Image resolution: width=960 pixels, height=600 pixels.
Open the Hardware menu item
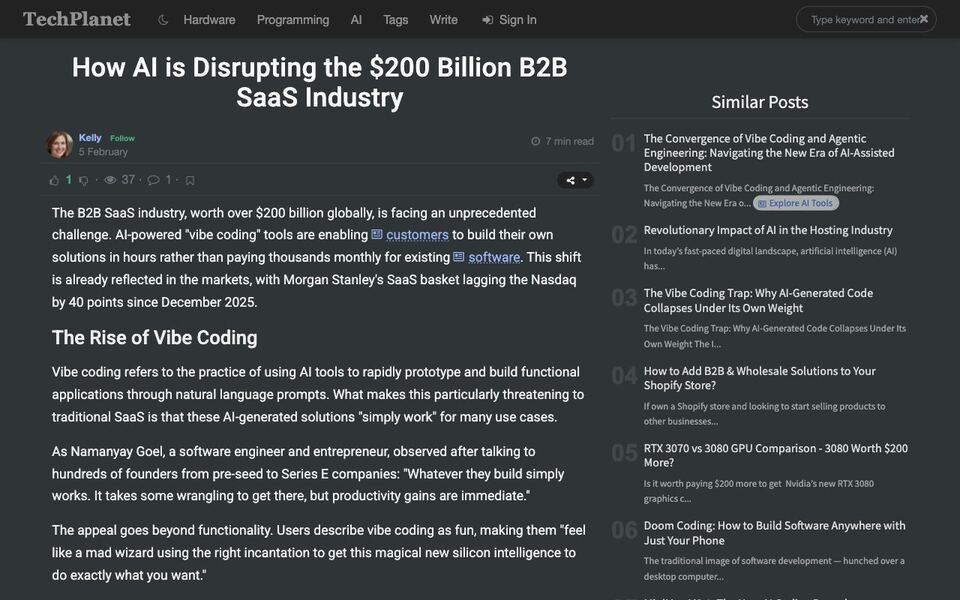coord(209,20)
